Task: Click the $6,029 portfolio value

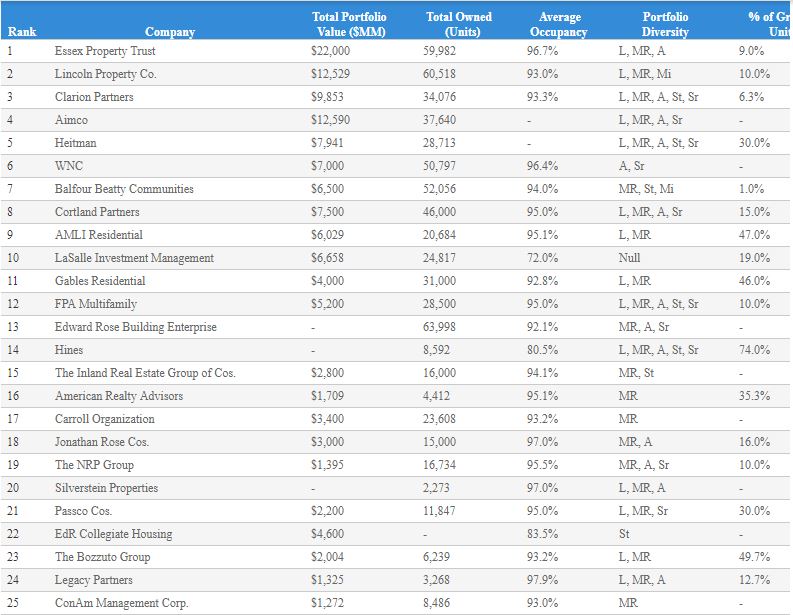Action: [x=327, y=235]
